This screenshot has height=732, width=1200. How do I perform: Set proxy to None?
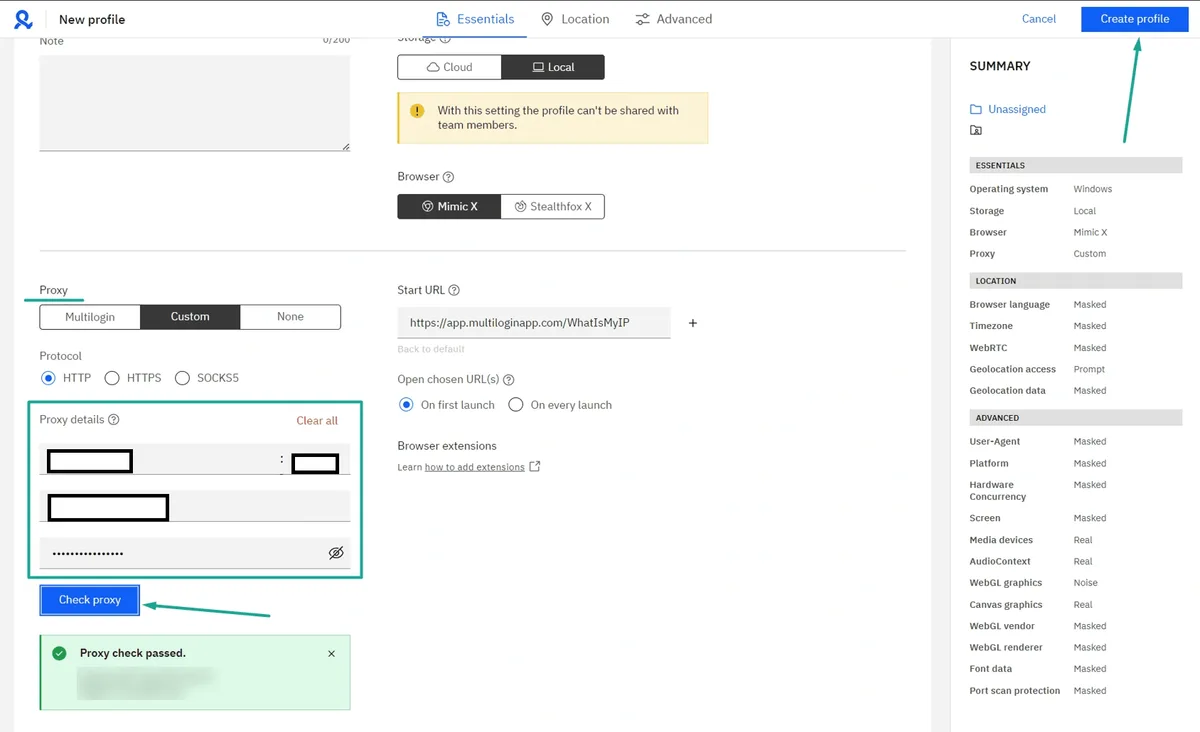pos(290,317)
